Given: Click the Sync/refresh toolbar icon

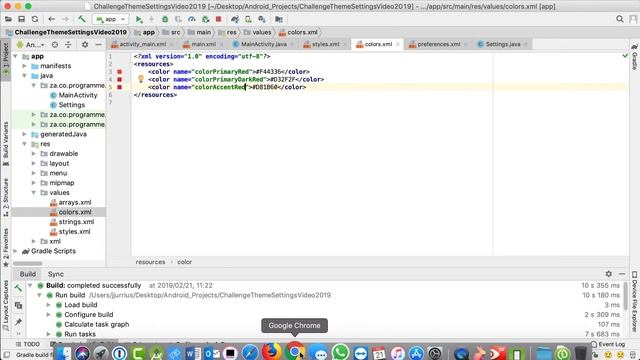Looking at the screenshot, I should (35, 19).
